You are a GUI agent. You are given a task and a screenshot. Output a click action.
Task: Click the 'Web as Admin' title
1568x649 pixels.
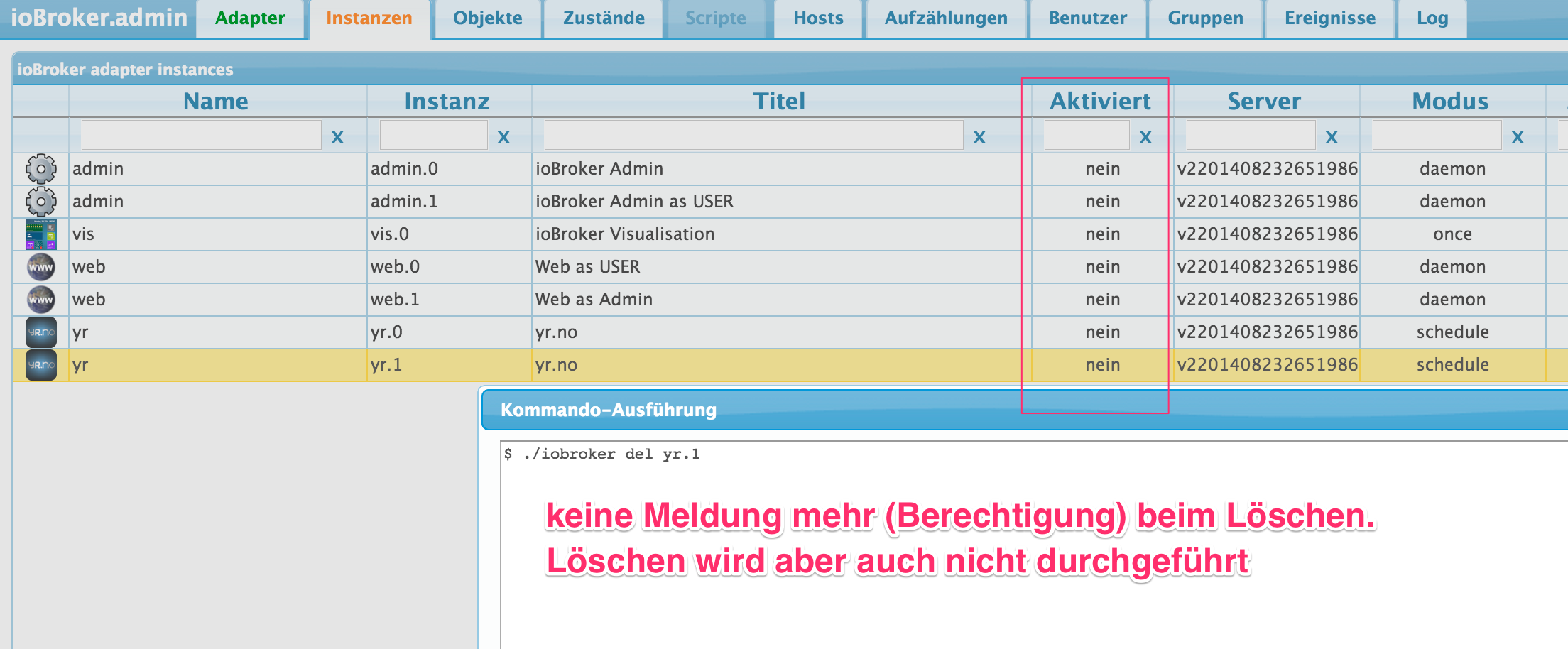[594, 300]
